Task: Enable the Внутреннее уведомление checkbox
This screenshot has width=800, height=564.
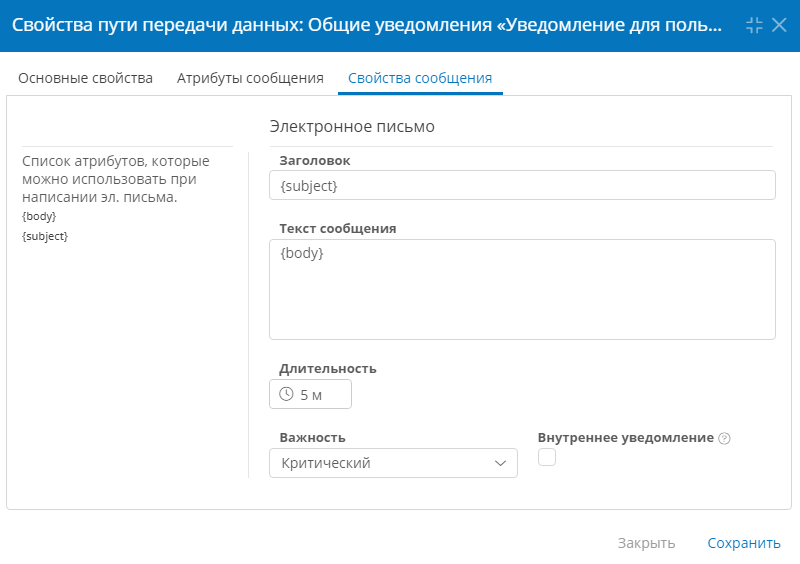Action: coord(547,457)
